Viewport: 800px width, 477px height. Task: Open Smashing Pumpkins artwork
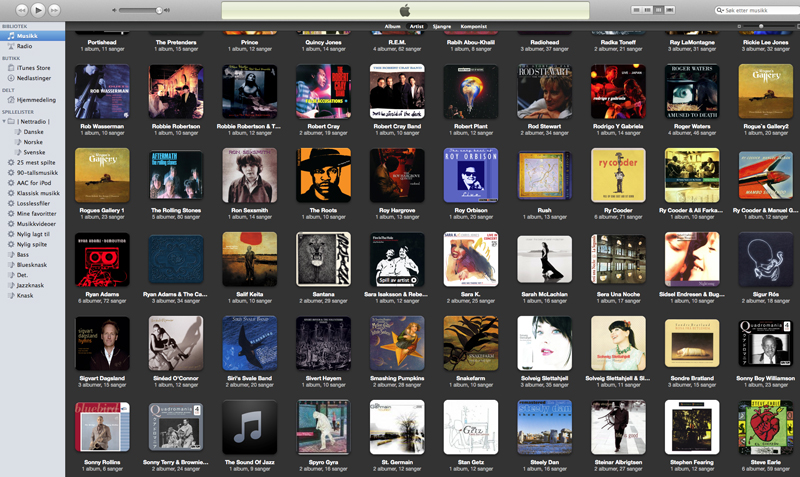tap(397, 343)
